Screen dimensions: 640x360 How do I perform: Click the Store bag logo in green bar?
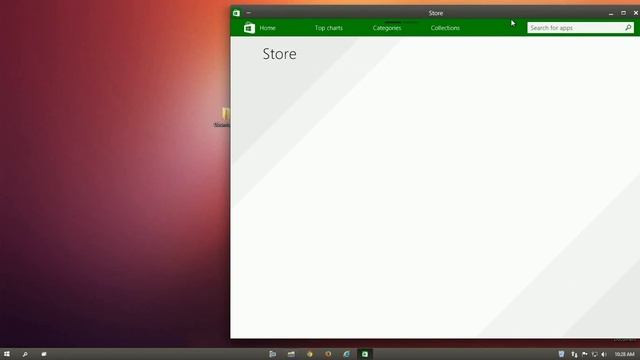(x=249, y=28)
